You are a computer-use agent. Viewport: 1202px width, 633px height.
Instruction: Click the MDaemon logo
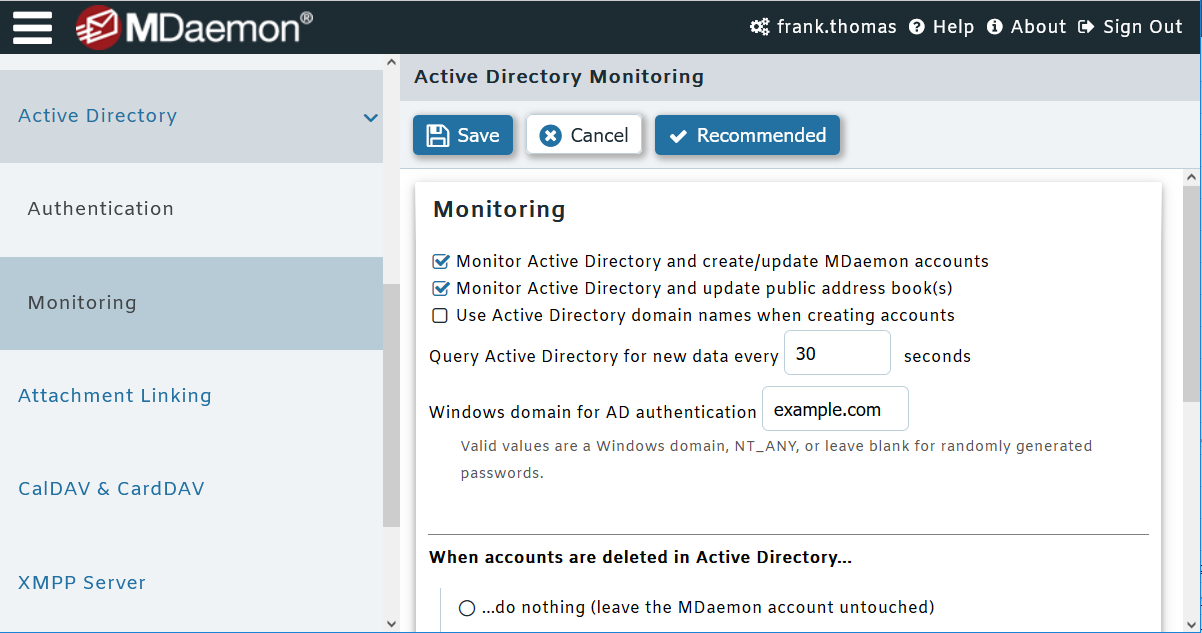pos(194,27)
